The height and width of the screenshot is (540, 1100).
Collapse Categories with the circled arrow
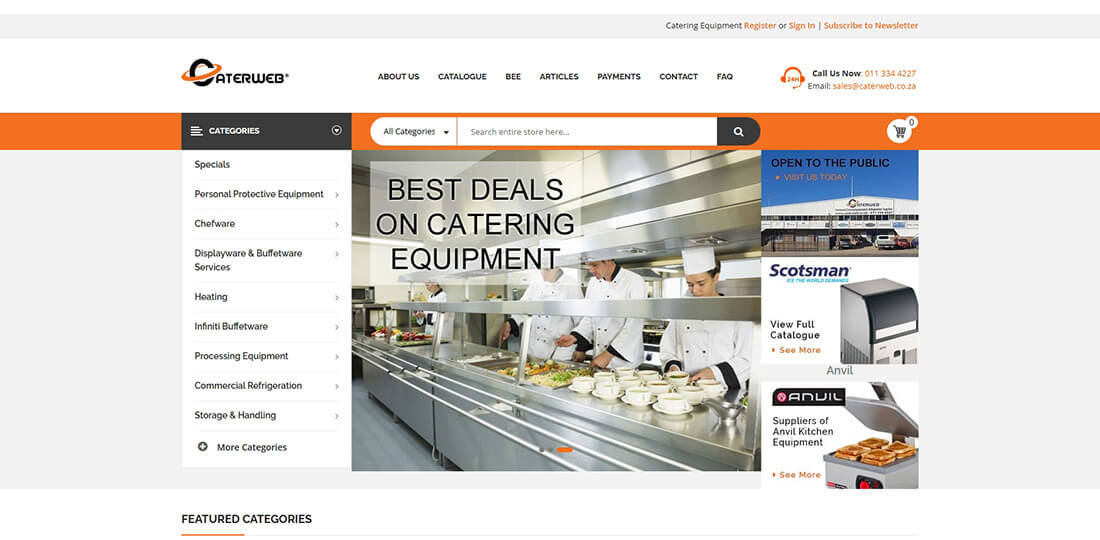pos(337,130)
